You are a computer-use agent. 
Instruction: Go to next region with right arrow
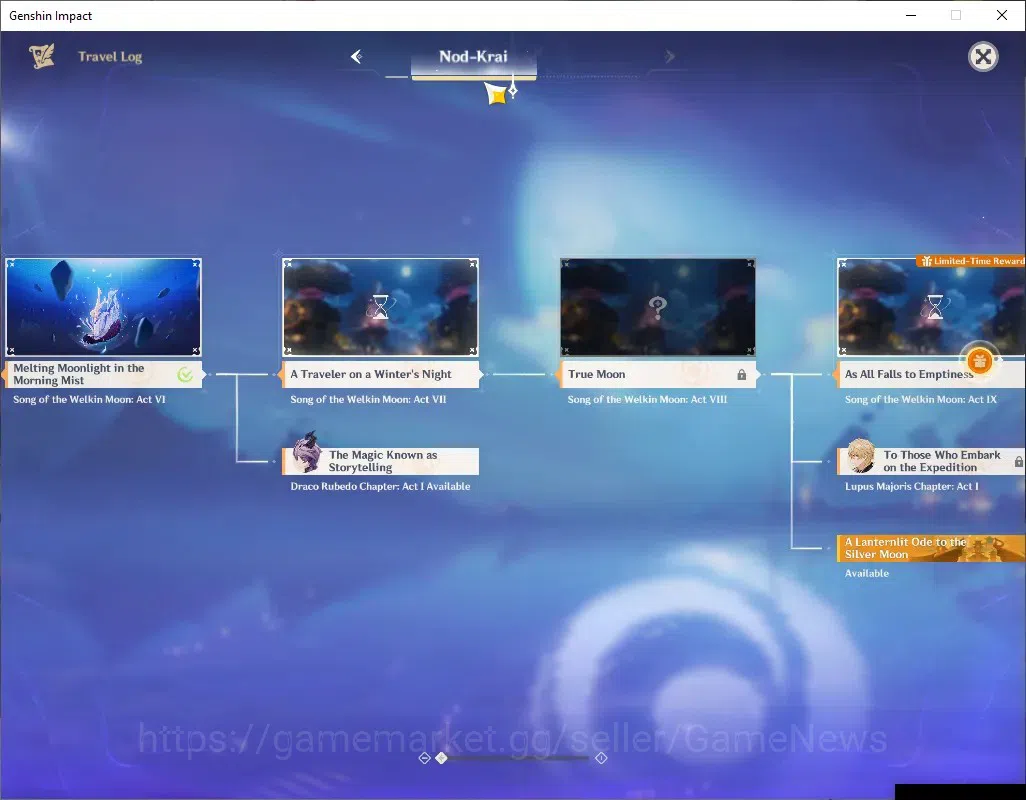(x=669, y=56)
